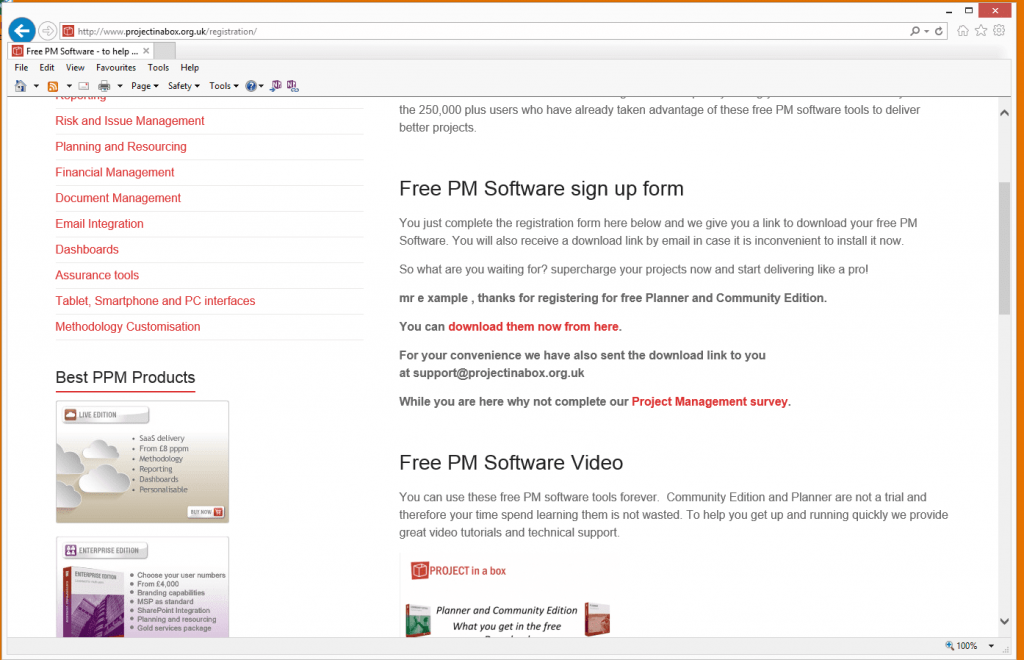Open the Document Management link
The image size is (1024, 660).
pos(118,198)
